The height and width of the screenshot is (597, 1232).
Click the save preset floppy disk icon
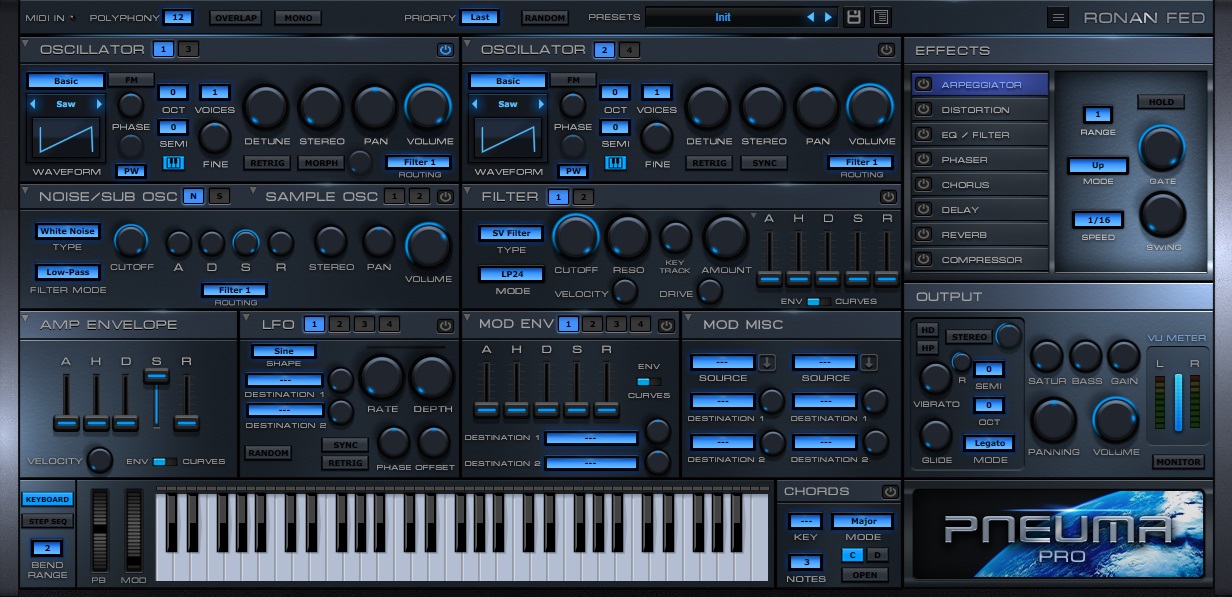click(x=853, y=17)
